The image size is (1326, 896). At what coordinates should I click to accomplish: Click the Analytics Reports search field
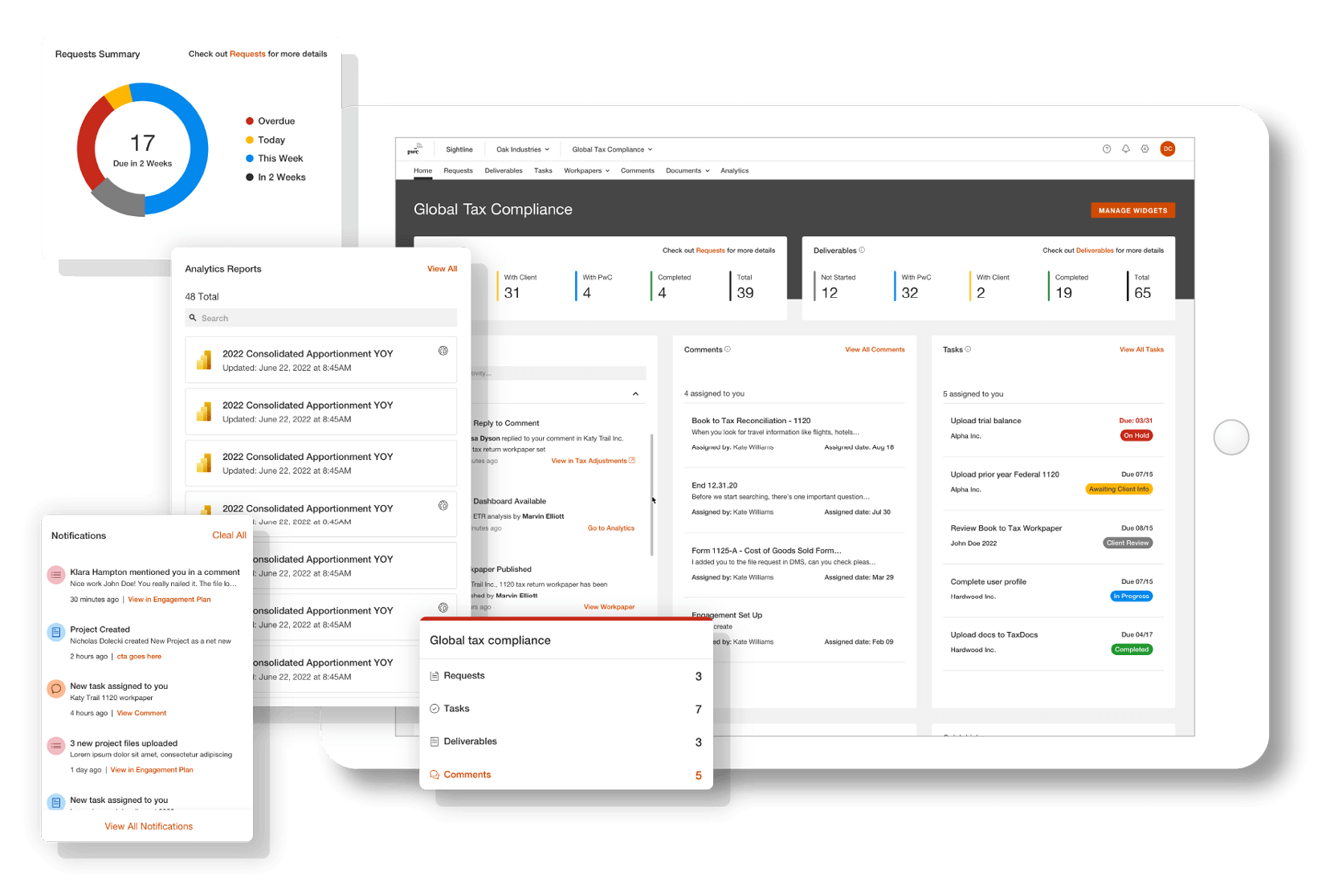point(321,318)
